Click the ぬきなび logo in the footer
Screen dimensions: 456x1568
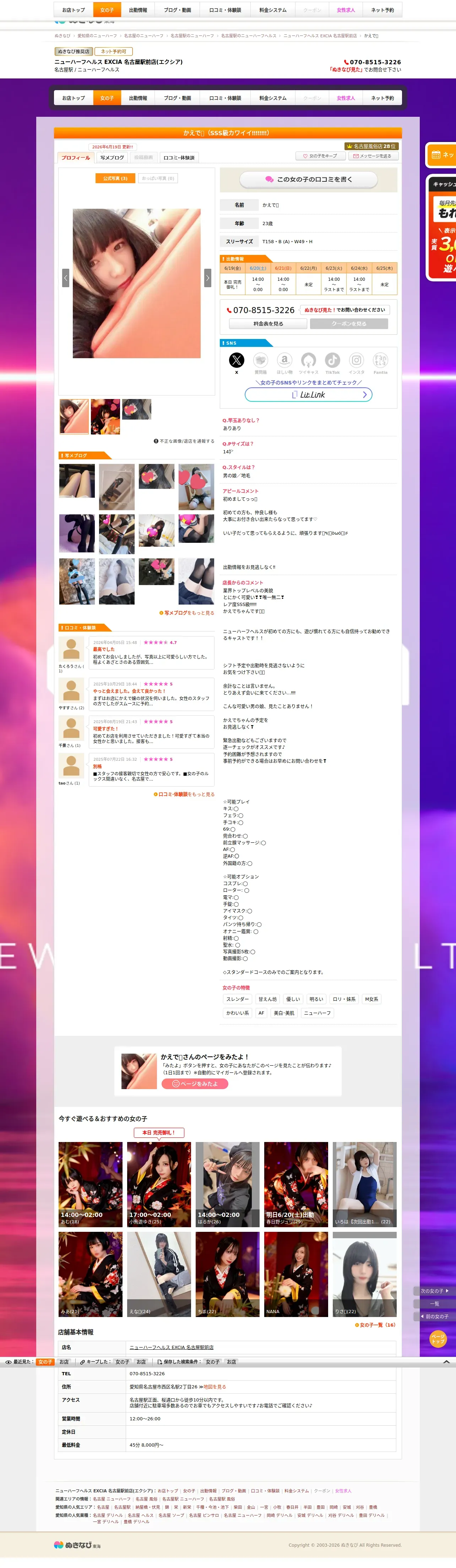(77, 1545)
